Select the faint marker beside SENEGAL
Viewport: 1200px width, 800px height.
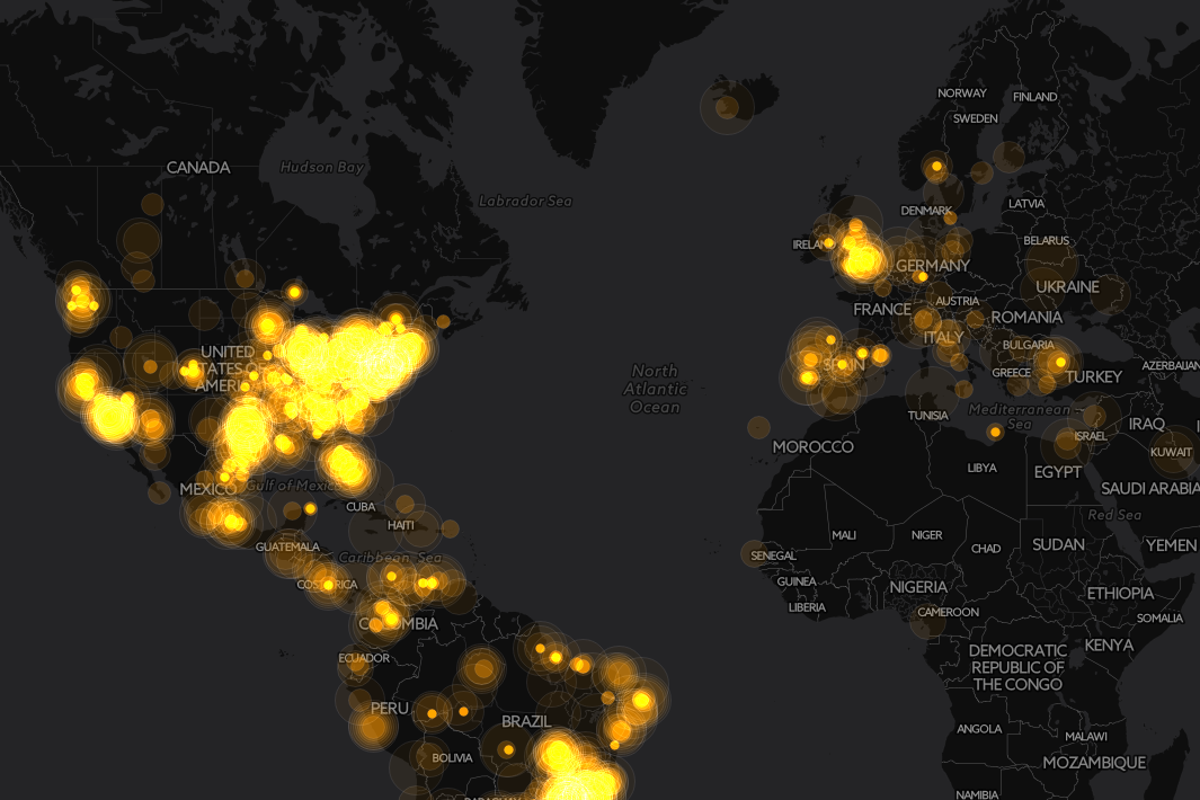[756, 553]
